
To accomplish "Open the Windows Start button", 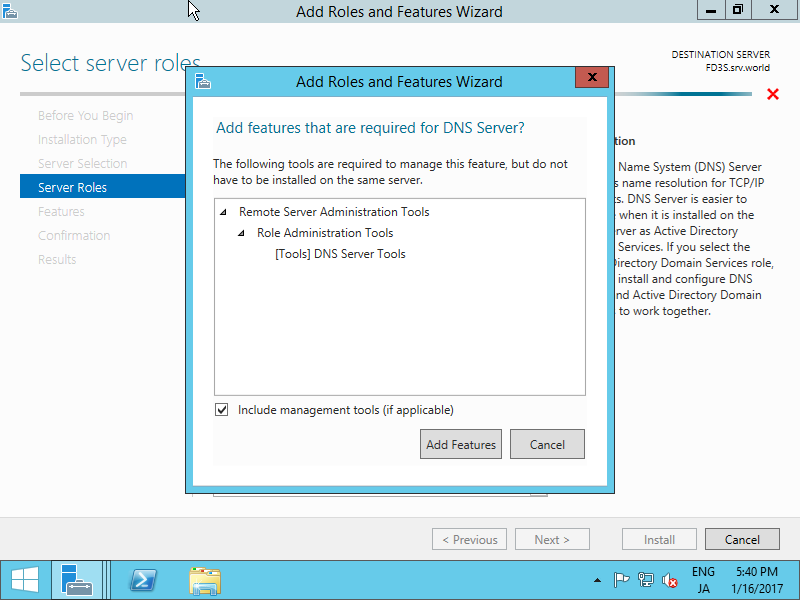I will (25, 580).
